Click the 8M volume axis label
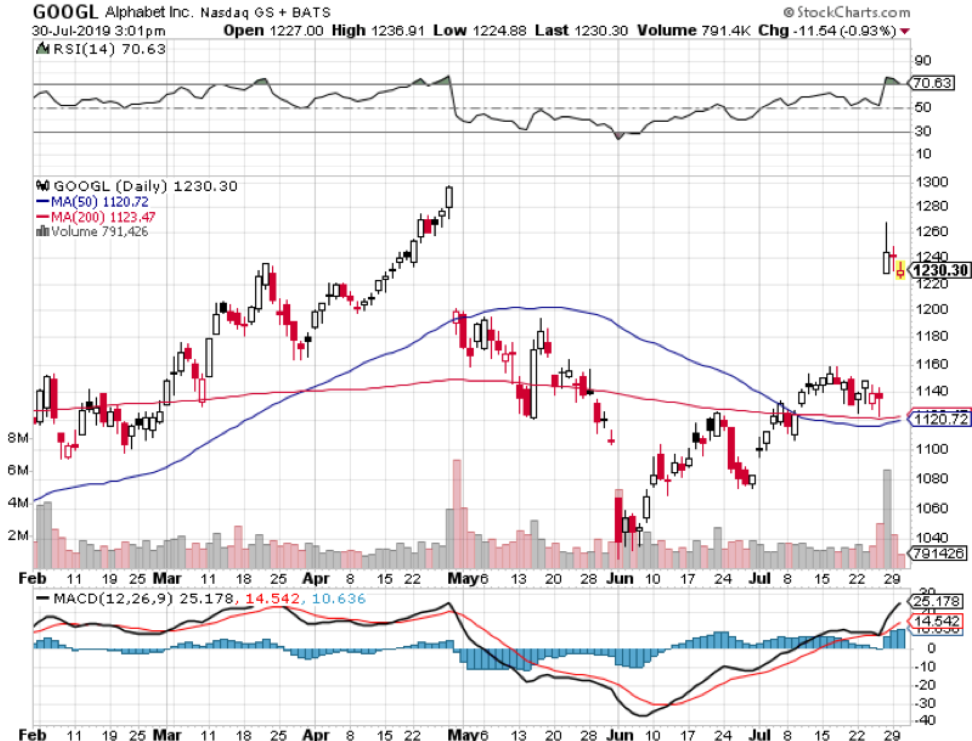972x741 pixels. (18, 438)
